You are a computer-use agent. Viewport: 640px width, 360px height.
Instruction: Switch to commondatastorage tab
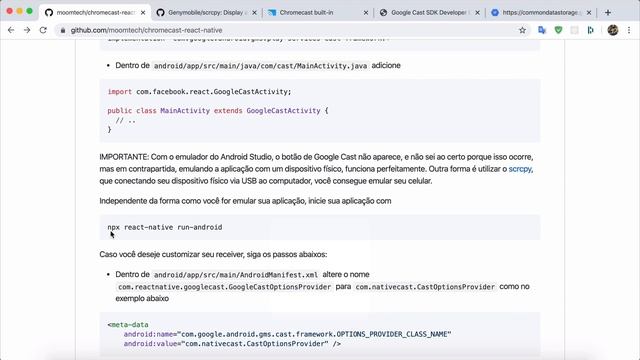[540, 13]
